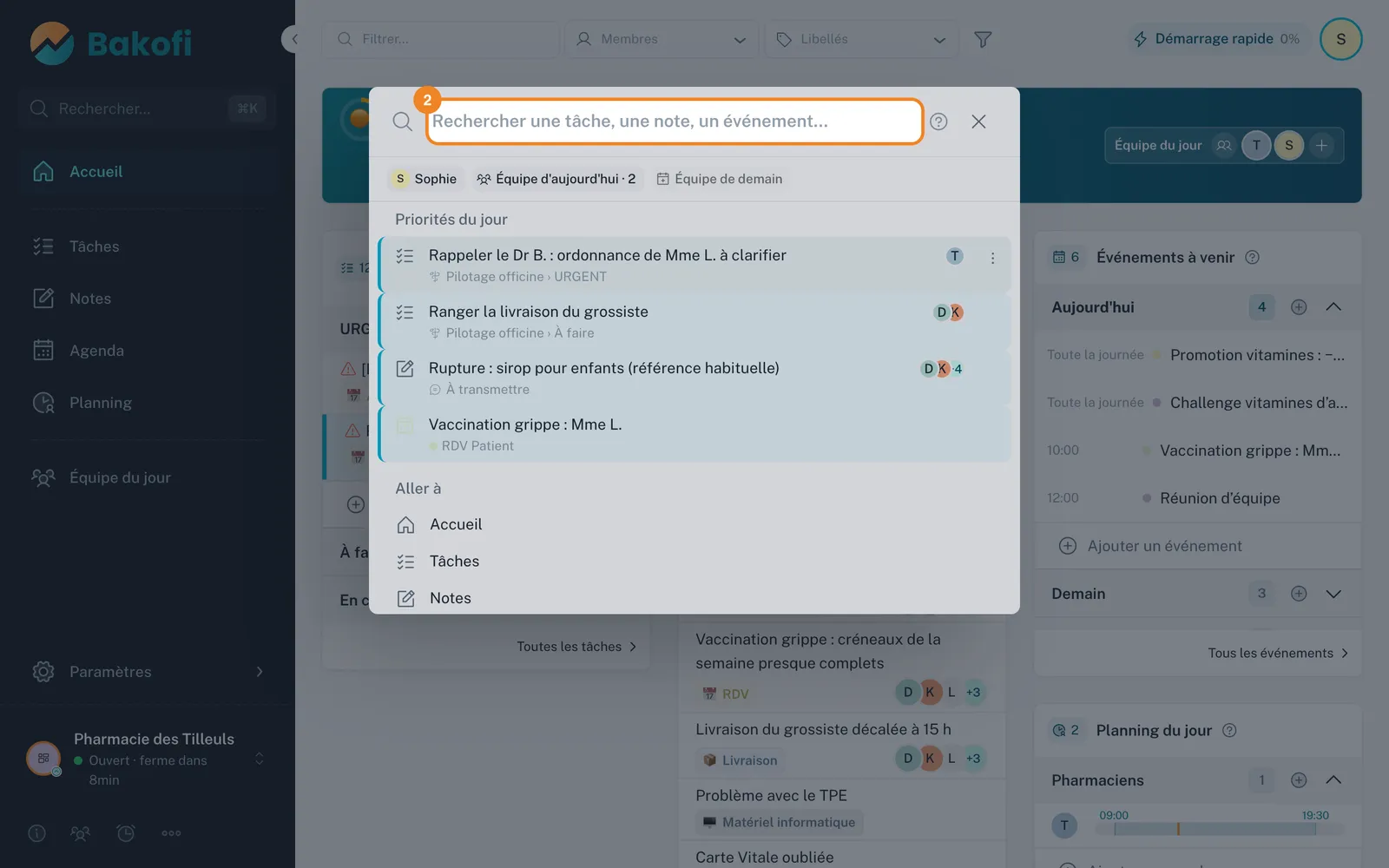Click the help icon beside the search field
This screenshot has width=1389, height=868.
938,122
